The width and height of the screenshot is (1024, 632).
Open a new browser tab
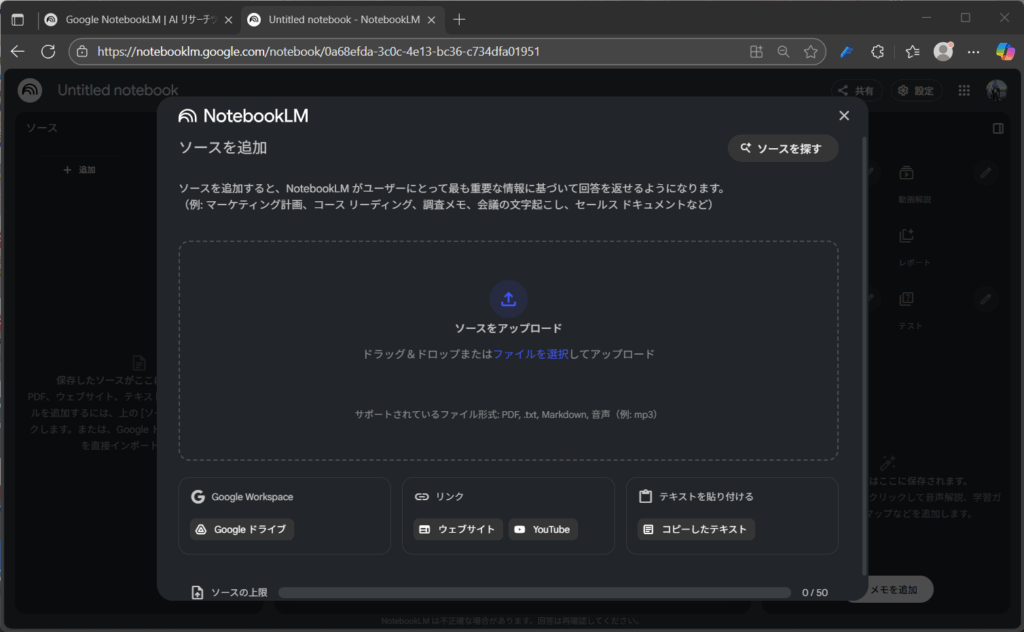[459, 19]
